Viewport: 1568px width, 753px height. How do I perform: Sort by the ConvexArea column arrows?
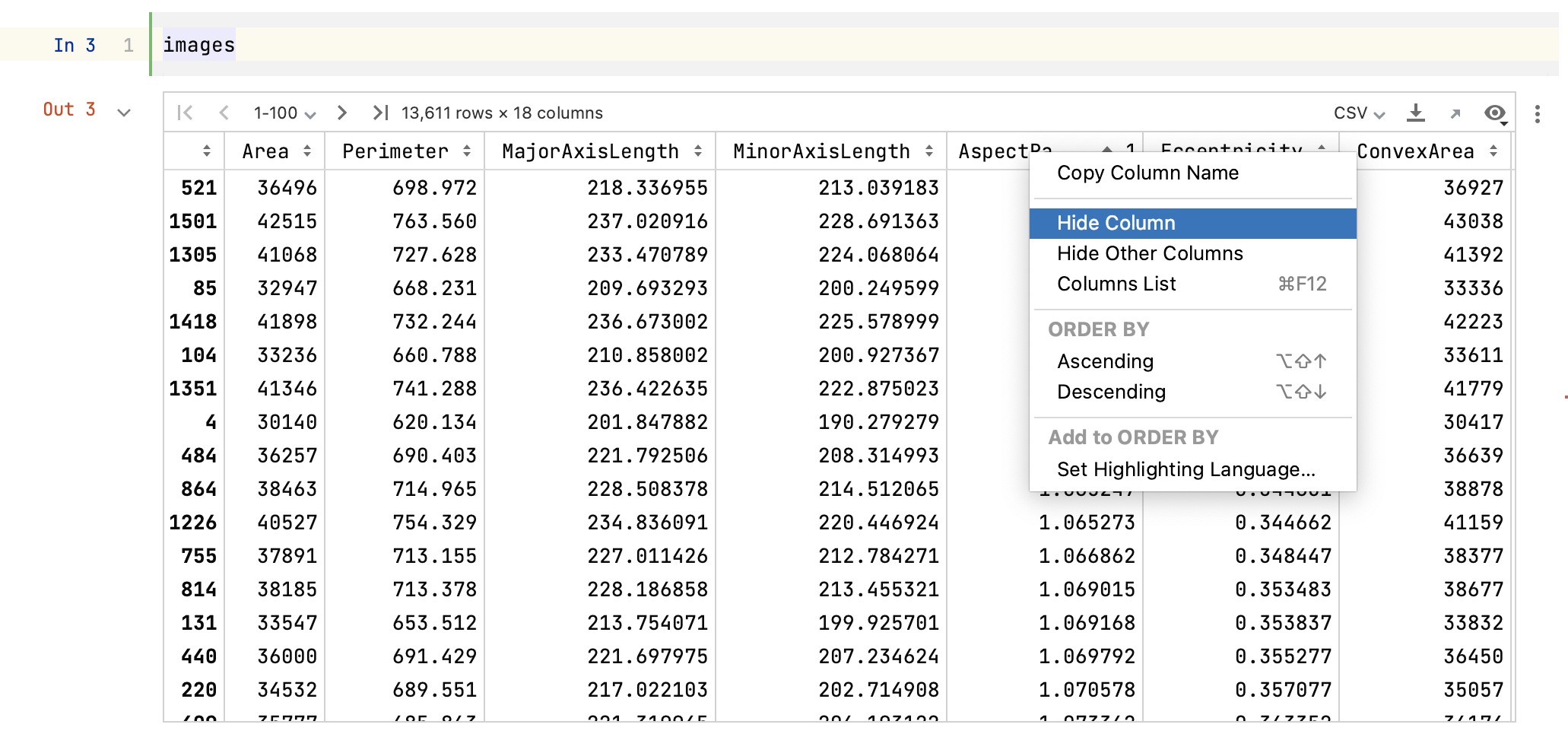pyautogui.click(x=1493, y=151)
